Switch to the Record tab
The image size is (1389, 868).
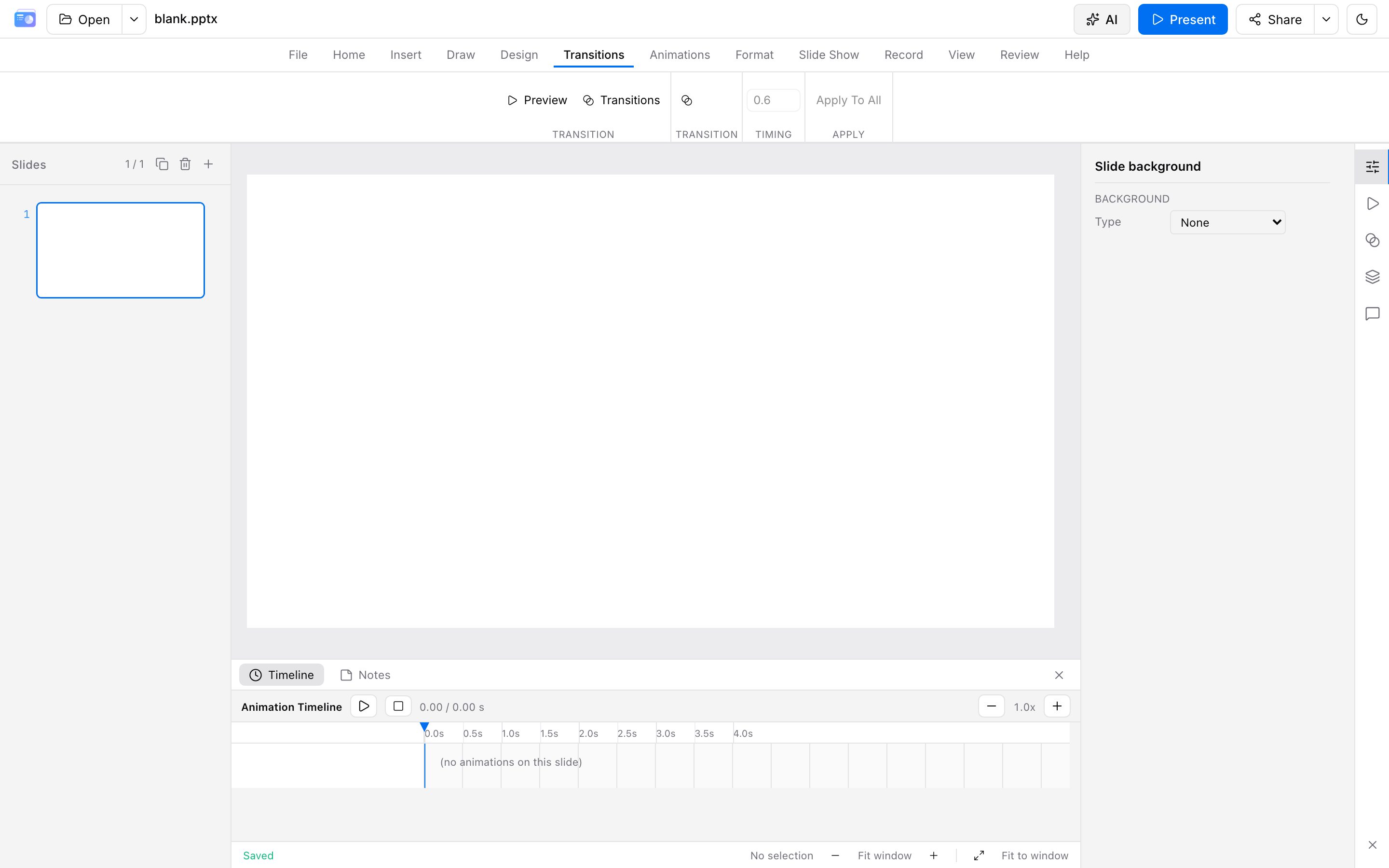(x=903, y=54)
